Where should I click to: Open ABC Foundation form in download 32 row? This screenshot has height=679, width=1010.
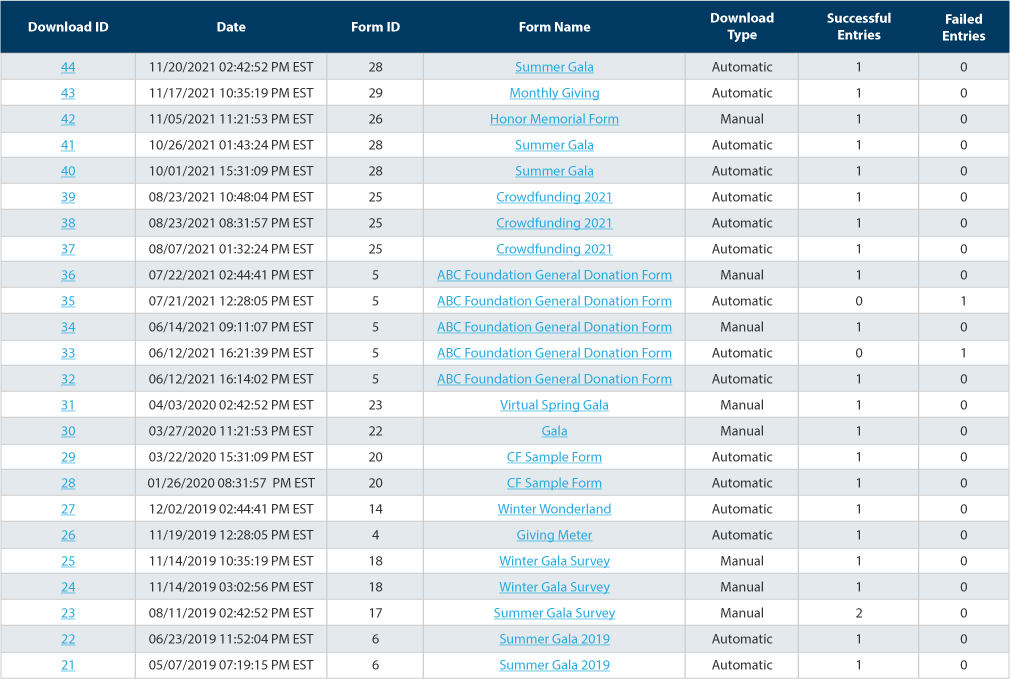(554, 379)
